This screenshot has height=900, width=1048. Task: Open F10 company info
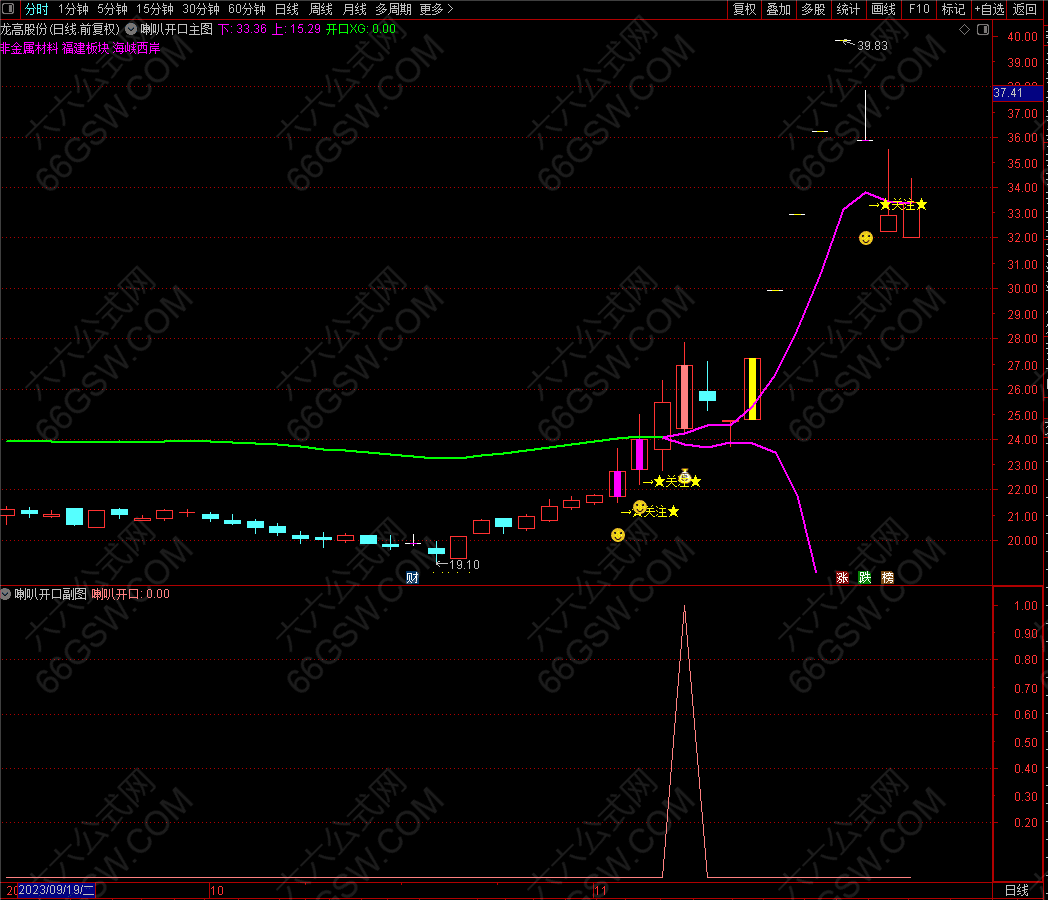(919, 9)
